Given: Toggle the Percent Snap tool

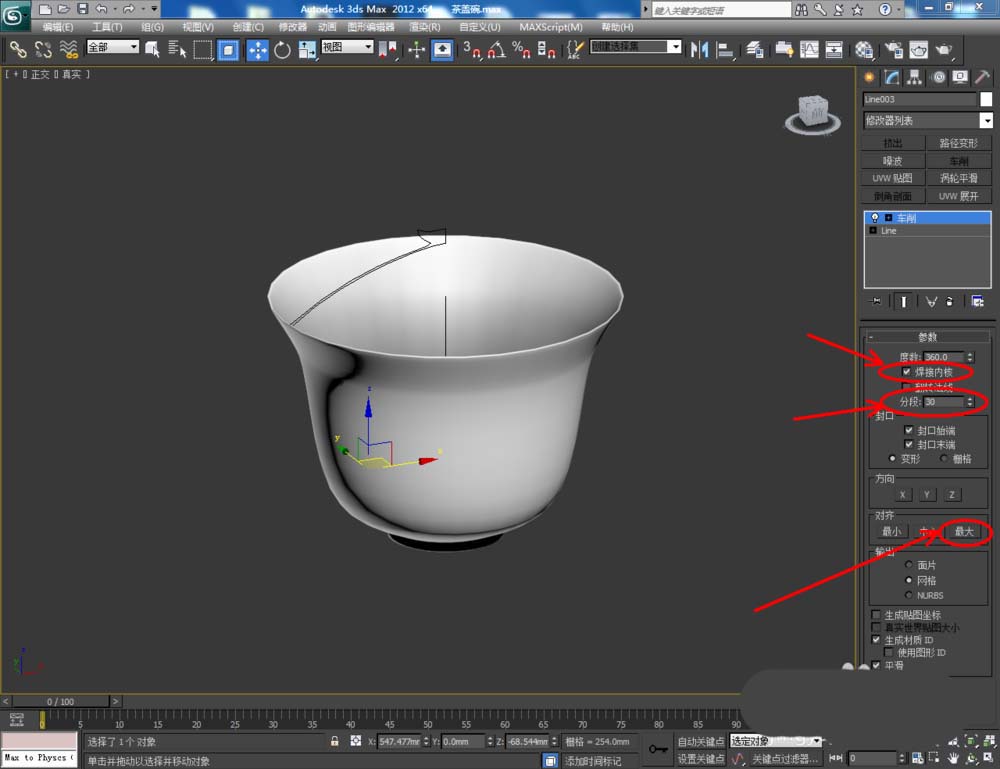Looking at the screenshot, I should (x=521, y=49).
